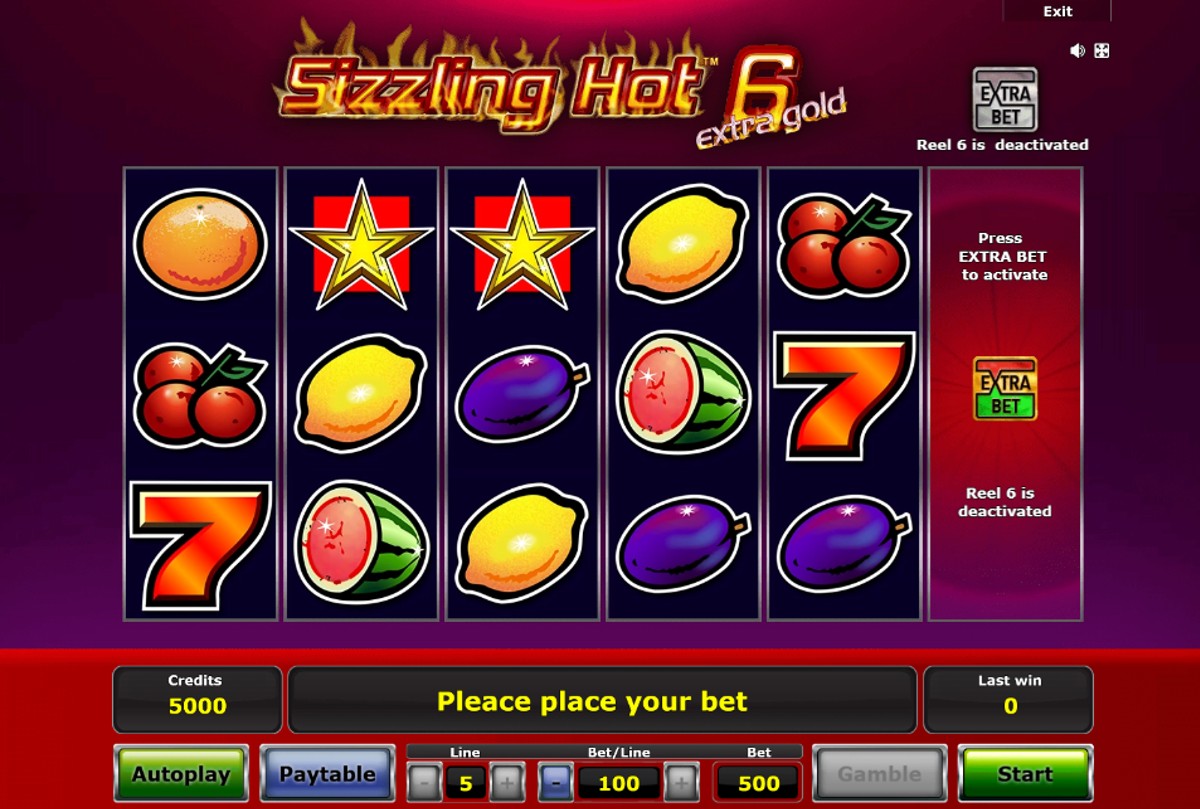Raise the Bet/Line amount
The width and height of the screenshot is (1200, 809).
tap(682, 781)
